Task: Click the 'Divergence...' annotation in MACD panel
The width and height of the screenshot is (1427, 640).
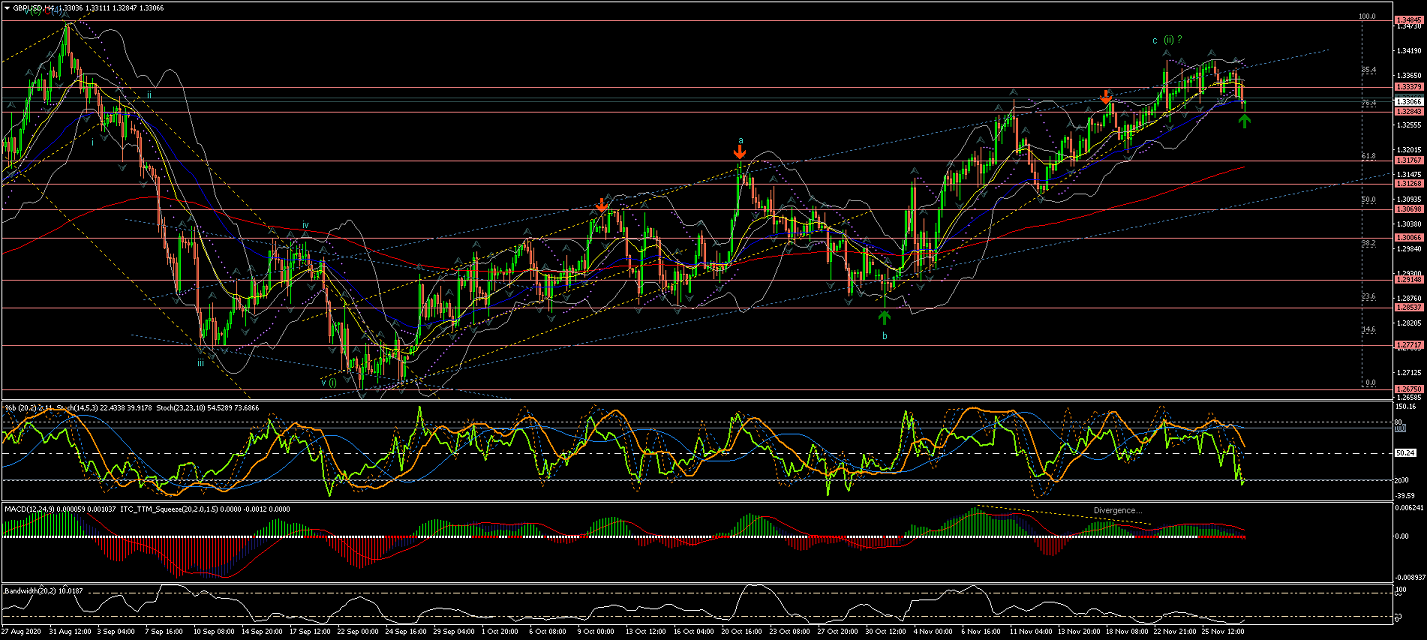Action: pyautogui.click(x=1117, y=510)
